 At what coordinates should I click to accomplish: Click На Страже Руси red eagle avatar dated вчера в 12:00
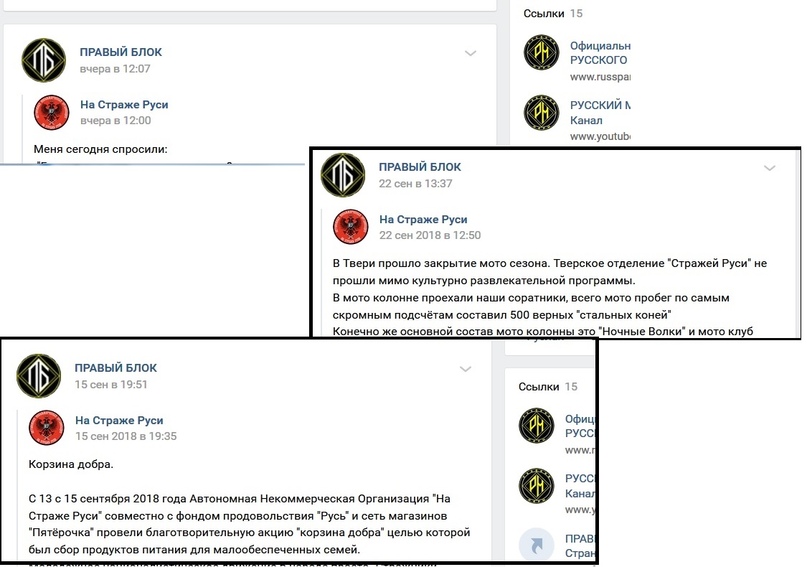click(51, 112)
